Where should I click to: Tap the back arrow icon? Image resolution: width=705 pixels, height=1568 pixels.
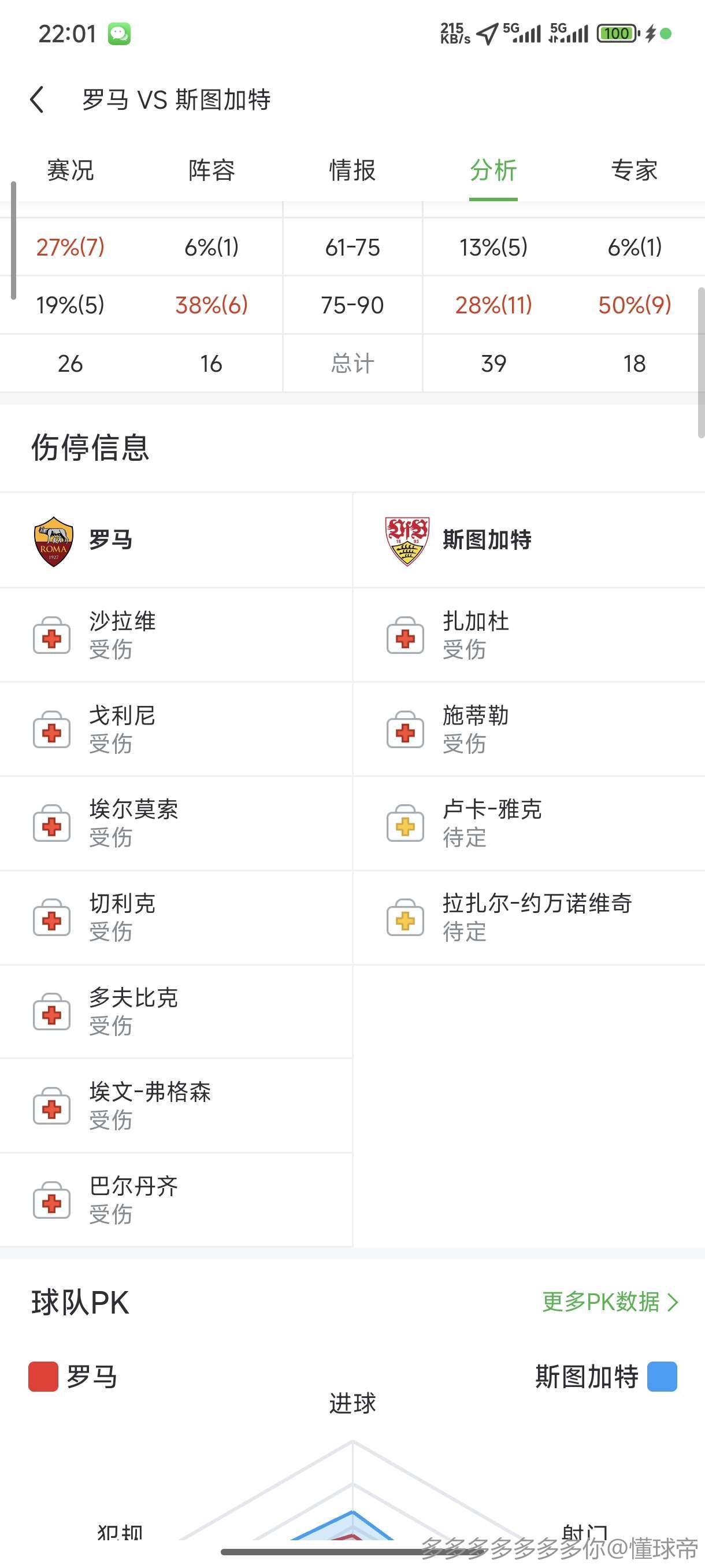[x=37, y=99]
